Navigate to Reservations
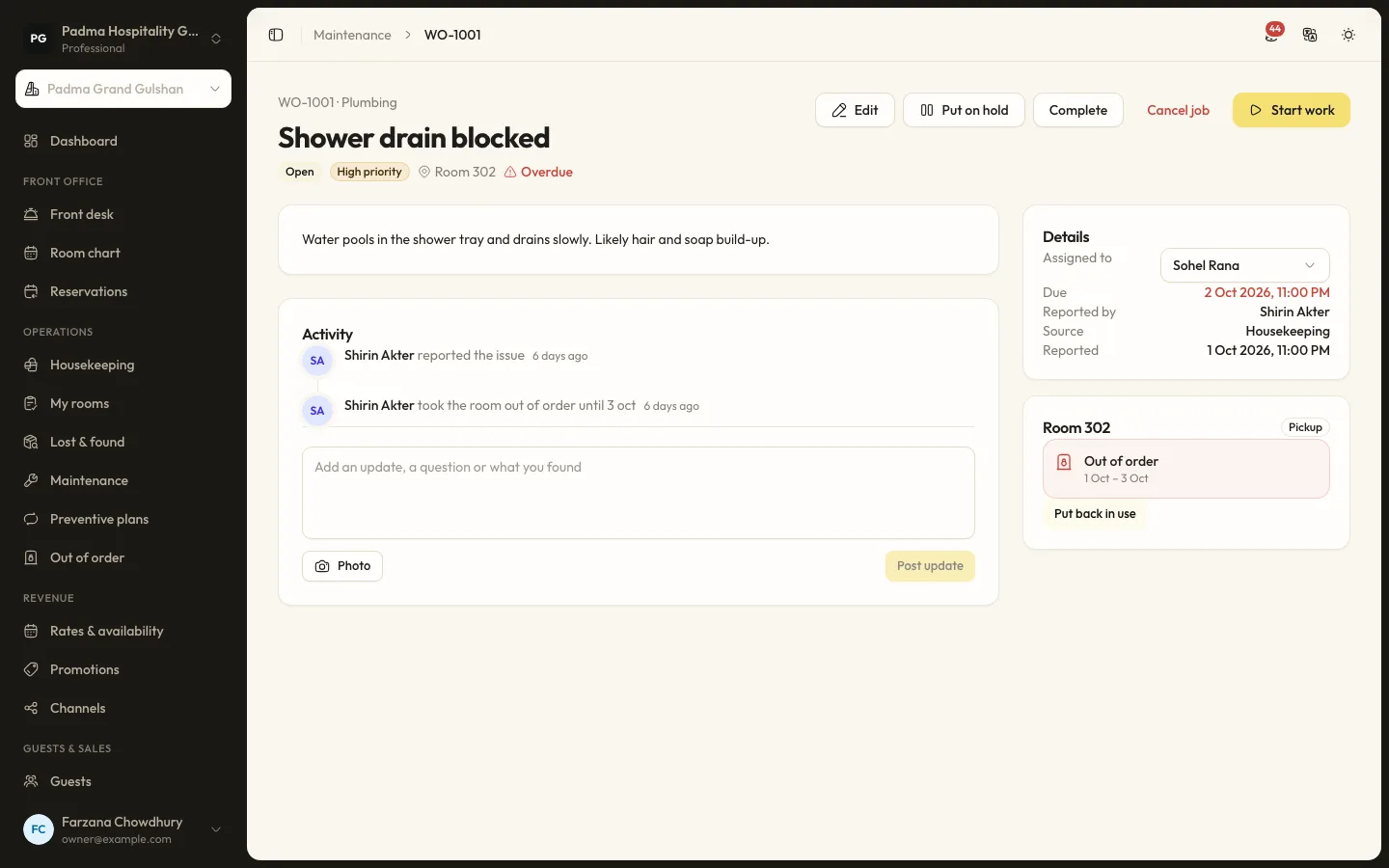 pos(123,291)
